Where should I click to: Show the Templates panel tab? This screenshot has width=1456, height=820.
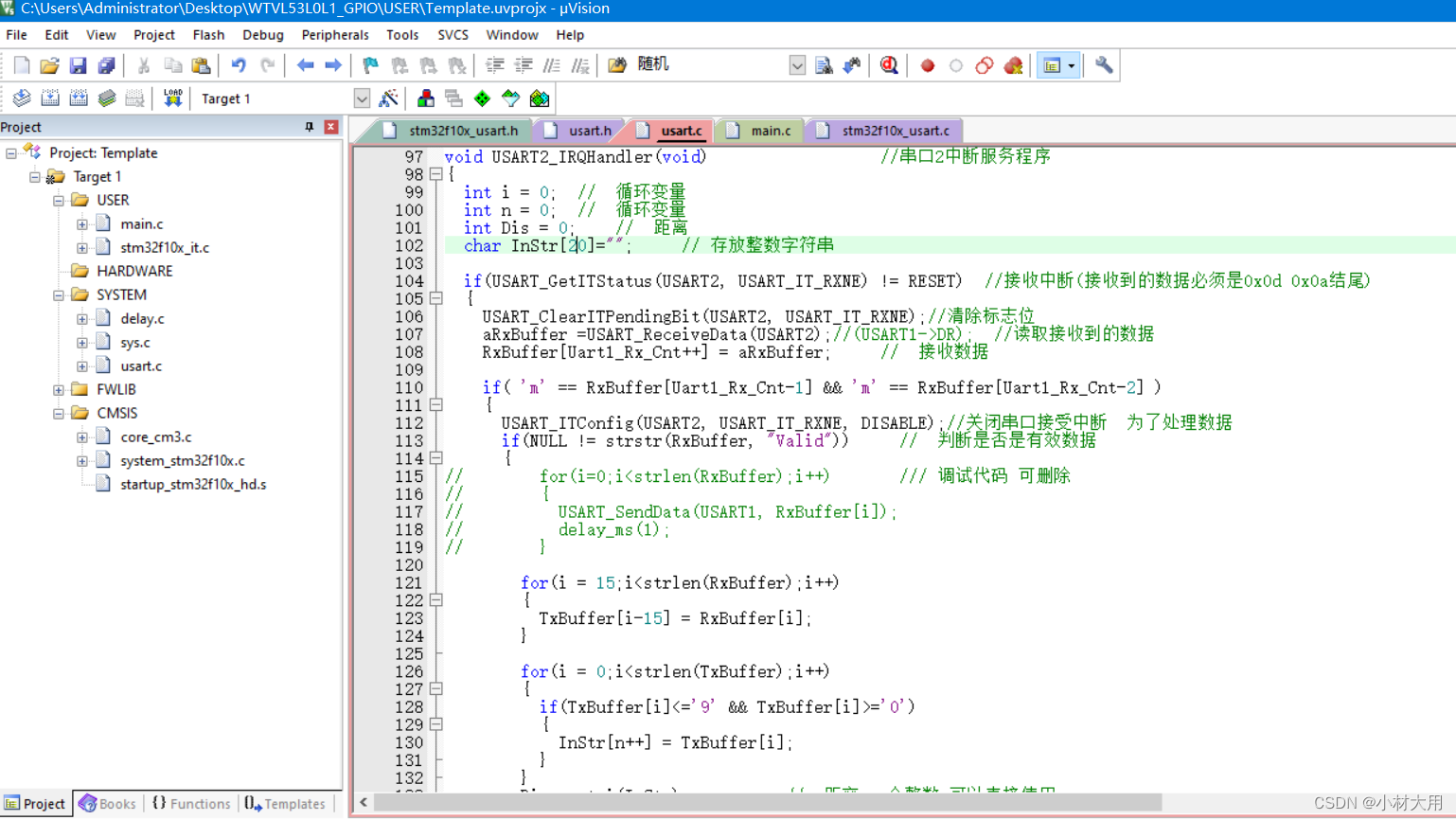(284, 804)
